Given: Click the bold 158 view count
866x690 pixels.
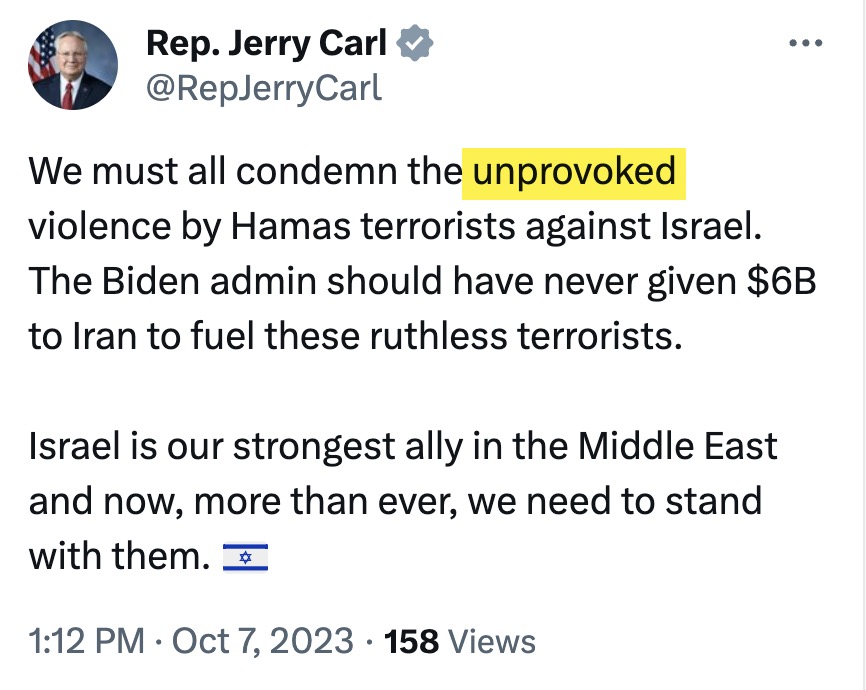Looking at the screenshot, I should point(411,641).
